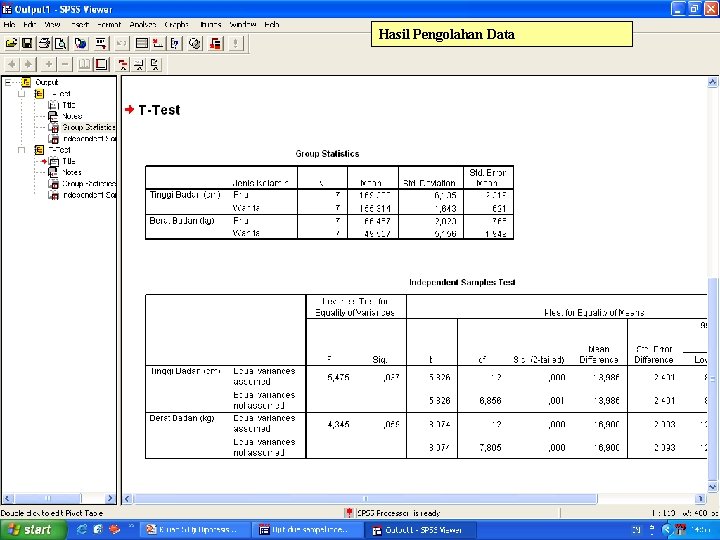Open the Dialog Recall toolbar icon
Image resolution: width=720 pixels, height=540 pixels.
point(101,43)
